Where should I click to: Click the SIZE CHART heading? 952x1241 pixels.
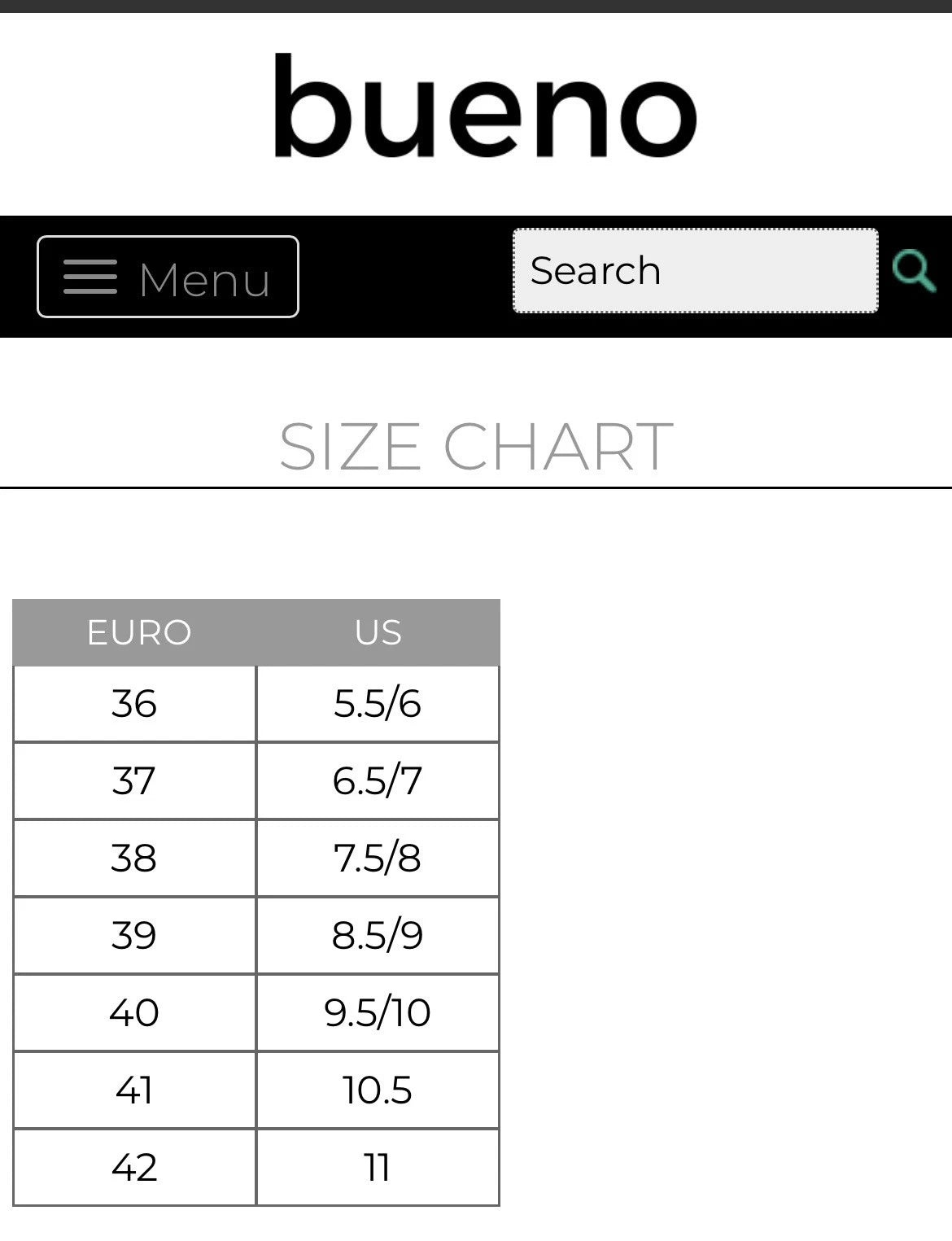tap(476, 446)
